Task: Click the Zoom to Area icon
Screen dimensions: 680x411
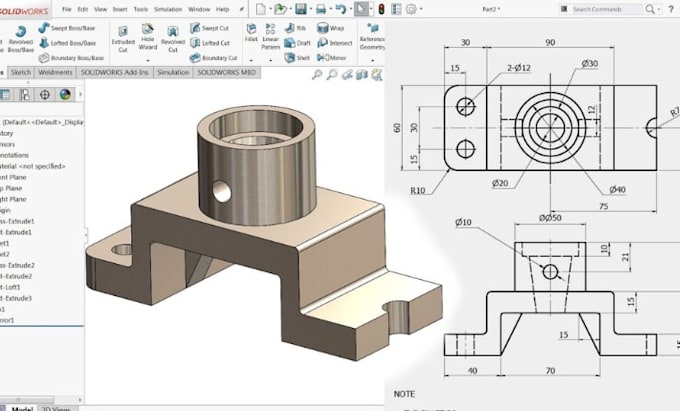Action: pyautogui.click(x=332, y=75)
